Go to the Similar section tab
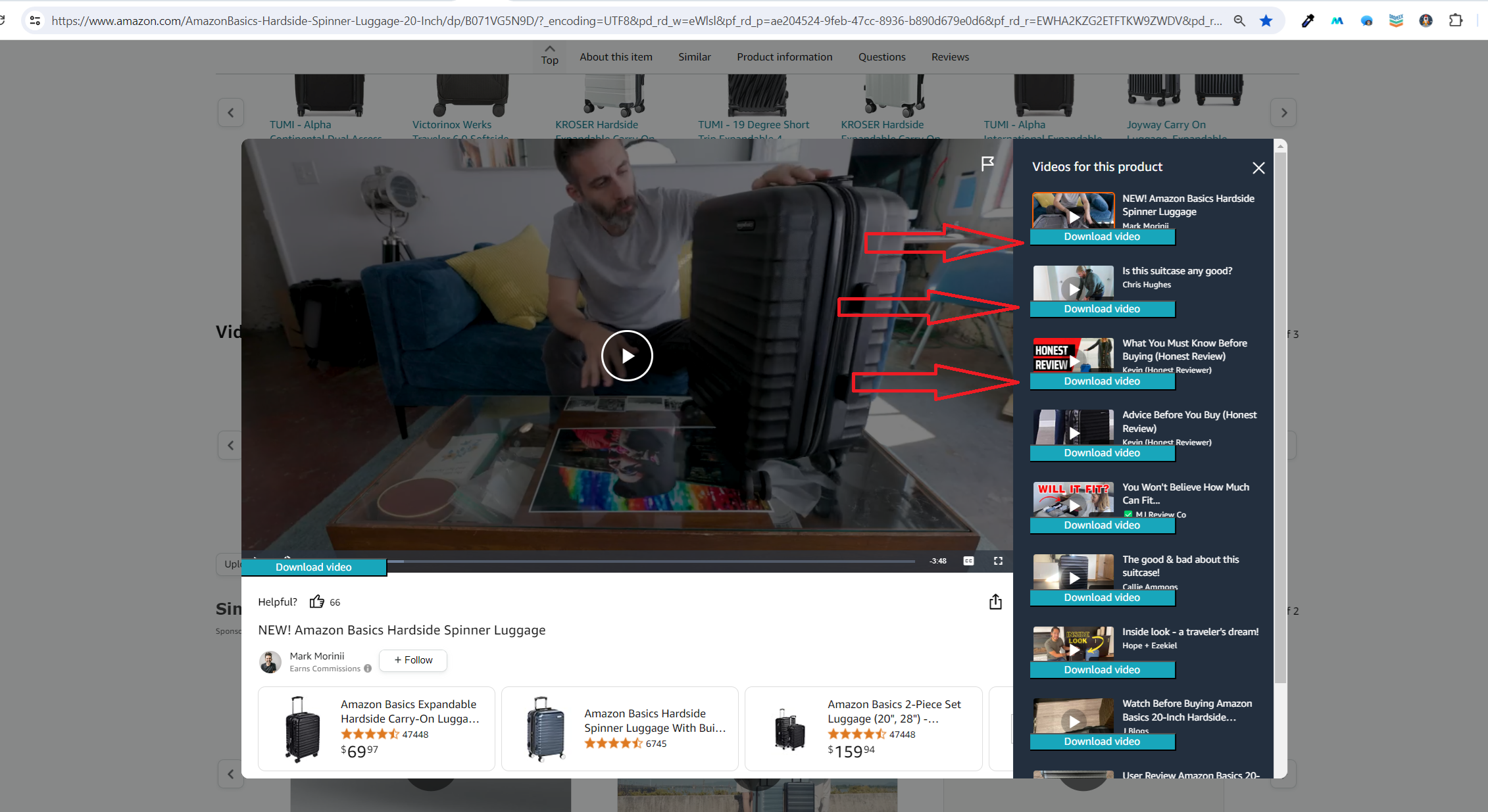The width and height of the screenshot is (1488, 812). [695, 57]
